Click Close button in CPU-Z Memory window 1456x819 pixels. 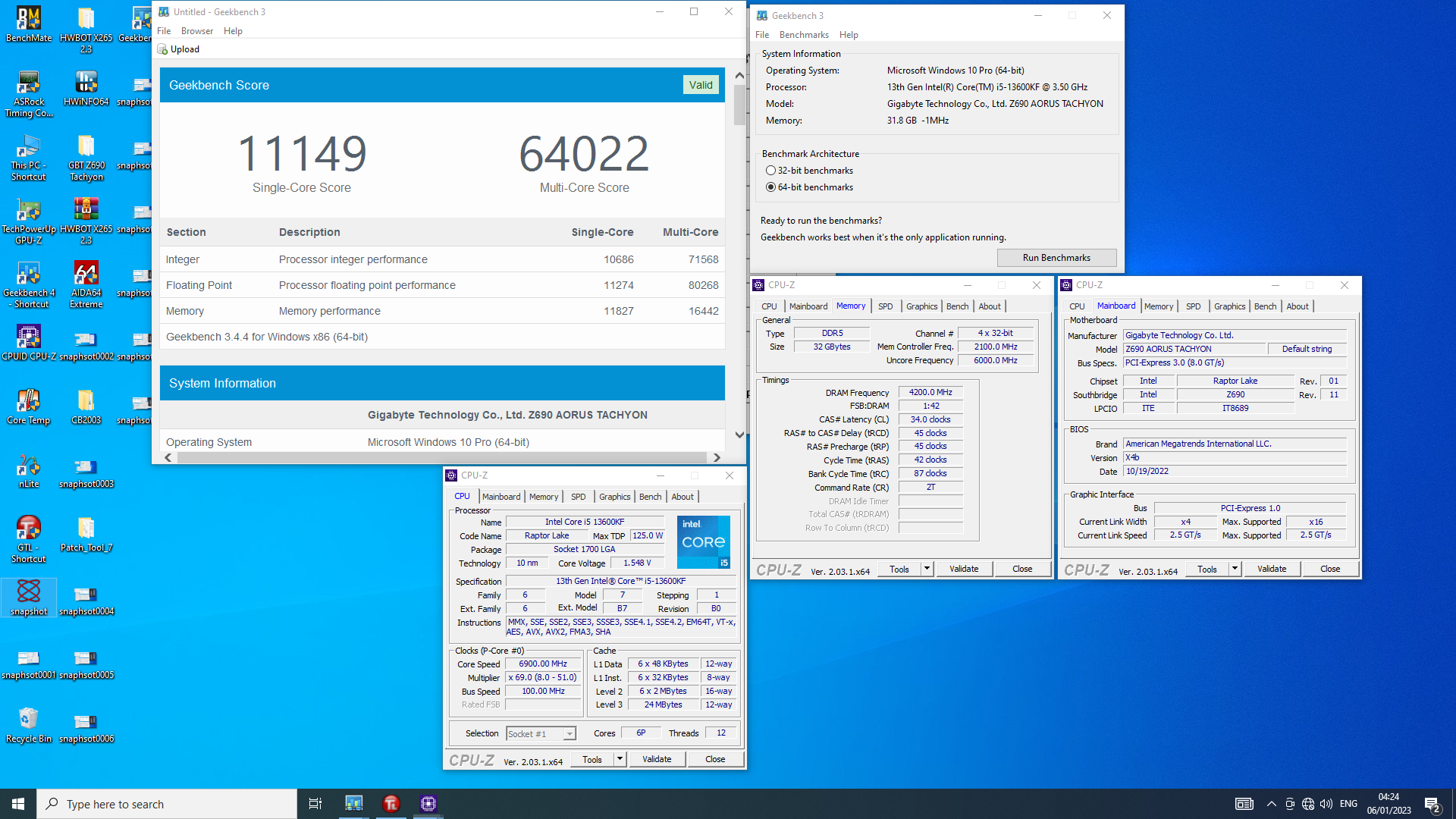tap(1022, 569)
